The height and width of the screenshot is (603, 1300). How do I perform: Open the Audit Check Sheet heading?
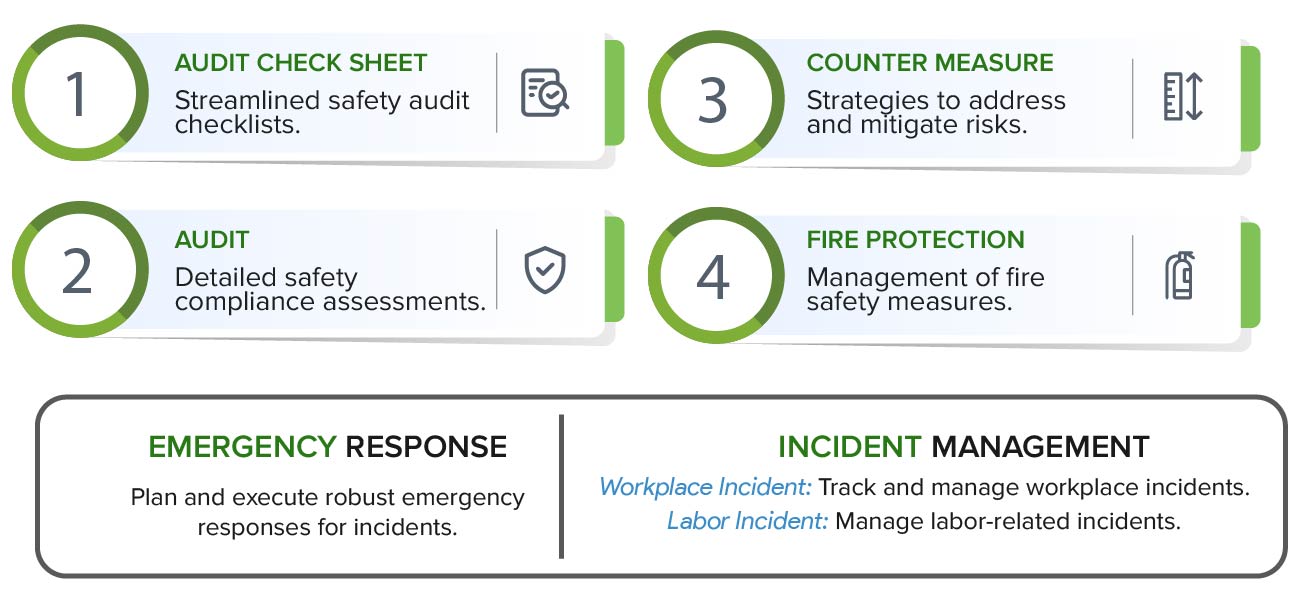(x=301, y=63)
